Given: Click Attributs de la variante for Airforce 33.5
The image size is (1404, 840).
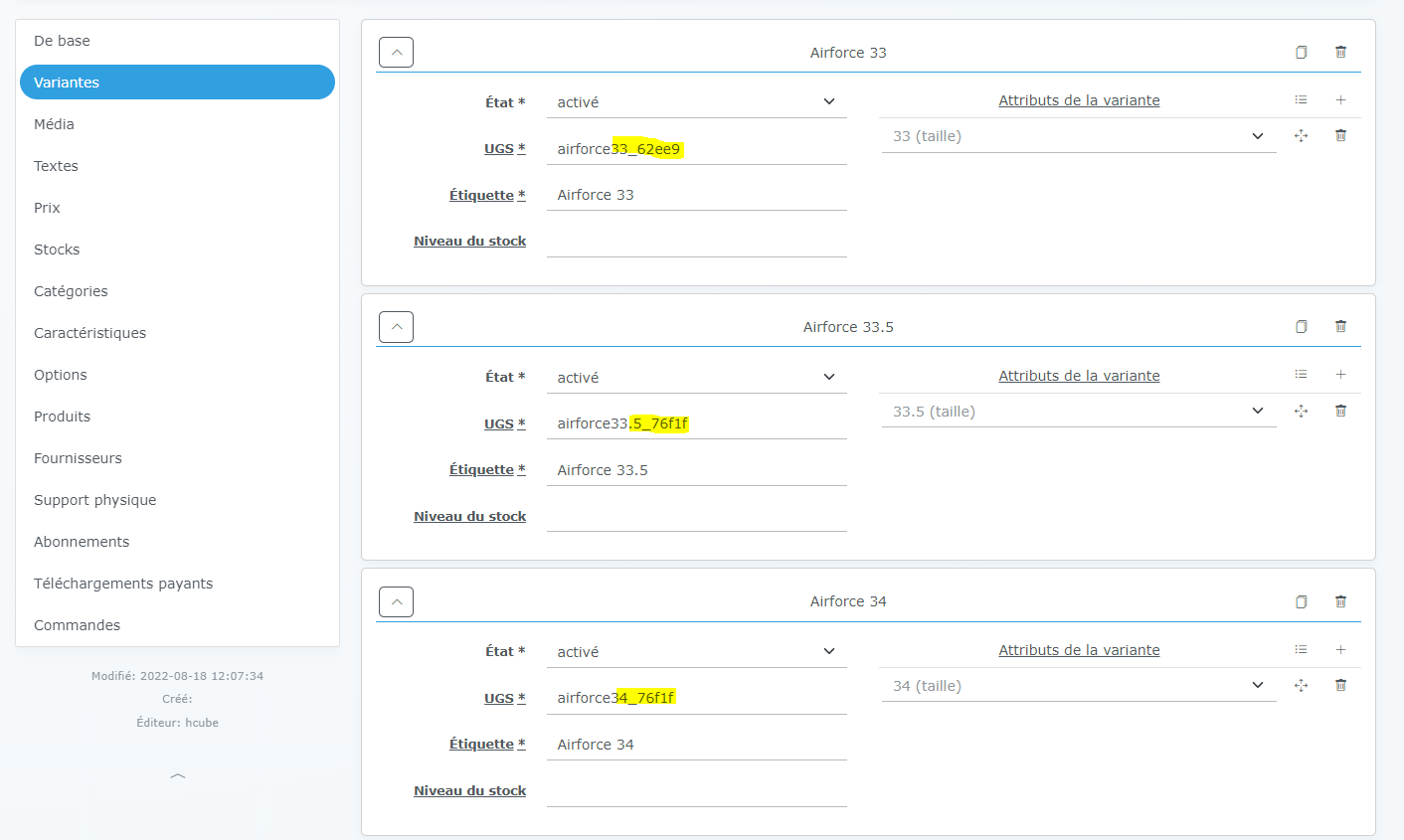Looking at the screenshot, I should (1079, 376).
